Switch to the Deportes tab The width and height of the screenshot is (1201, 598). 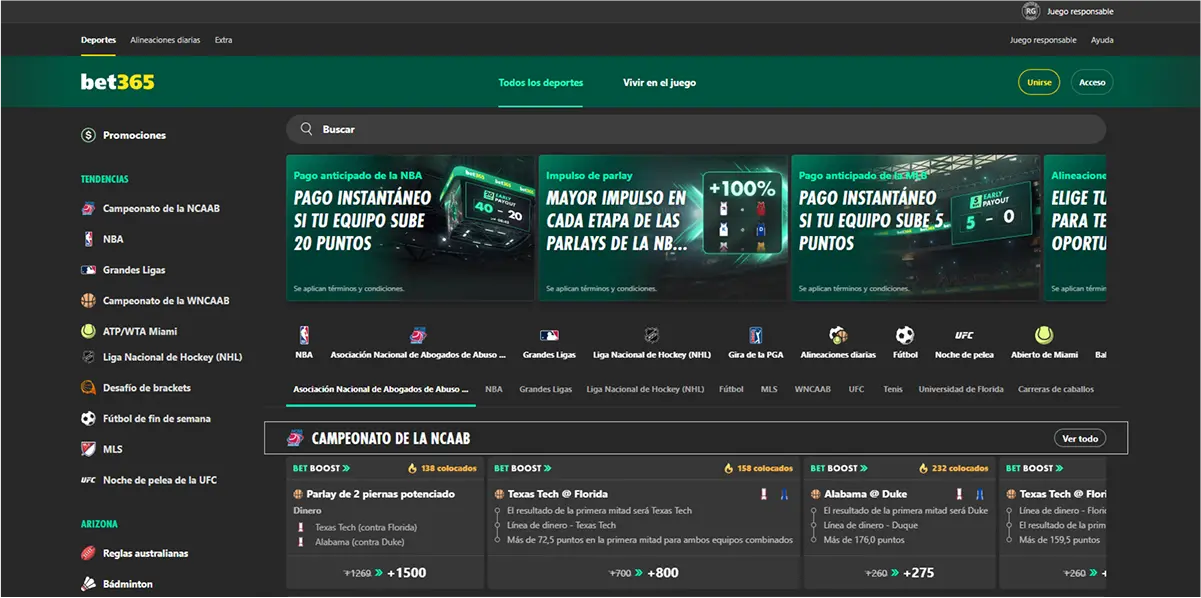click(x=98, y=40)
